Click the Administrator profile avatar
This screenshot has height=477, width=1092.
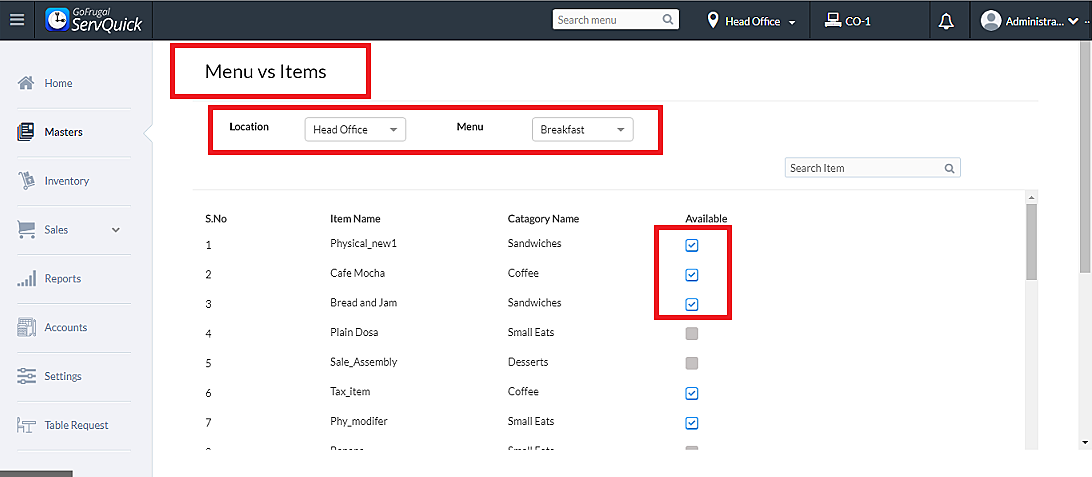click(991, 21)
